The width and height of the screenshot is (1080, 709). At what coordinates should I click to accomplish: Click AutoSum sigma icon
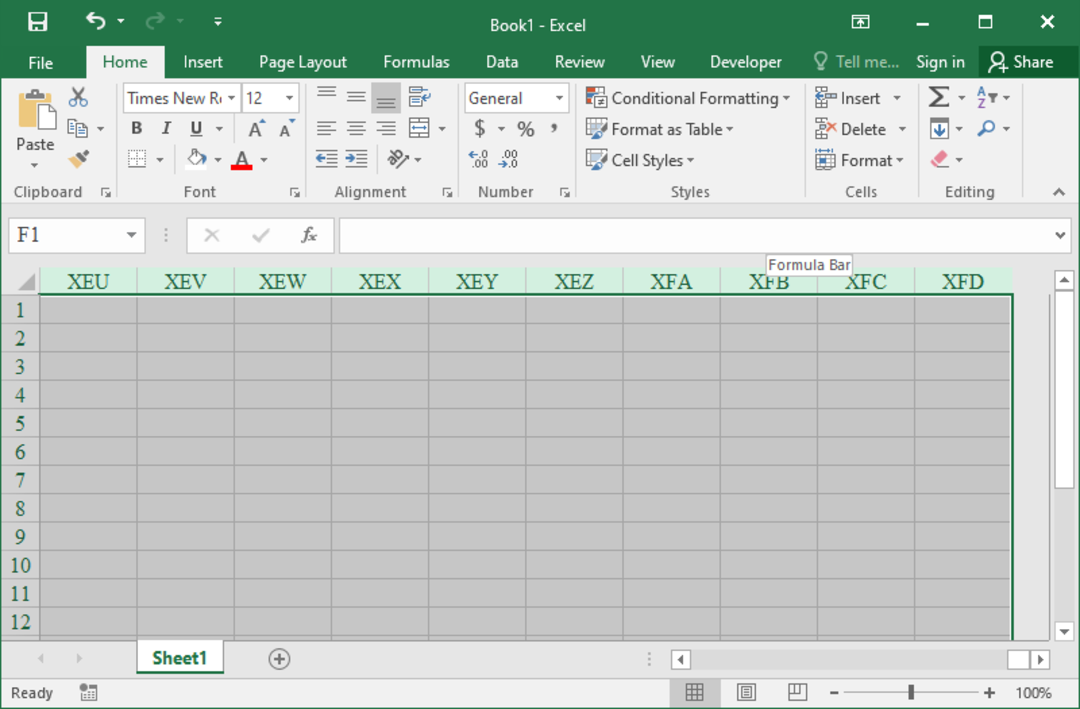[938, 97]
